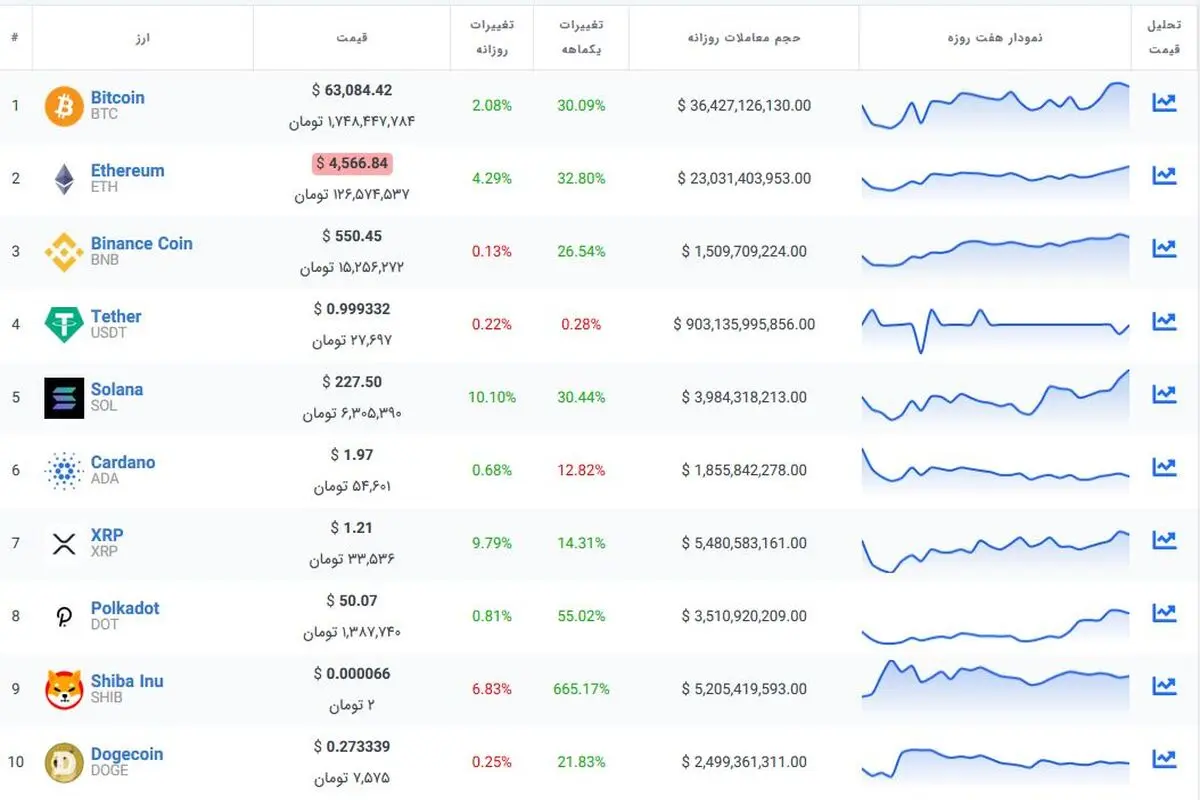
Task: Open the Solana name link
Action: 117,390
